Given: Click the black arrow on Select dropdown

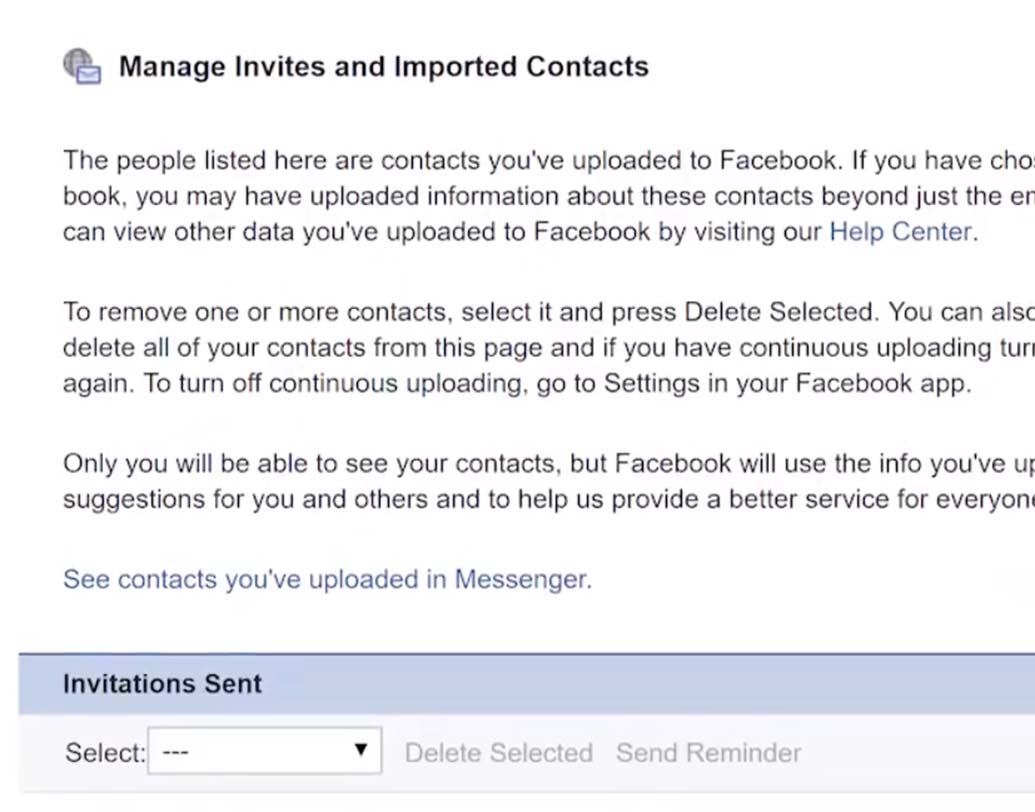Looking at the screenshot, I should (361, 750).
